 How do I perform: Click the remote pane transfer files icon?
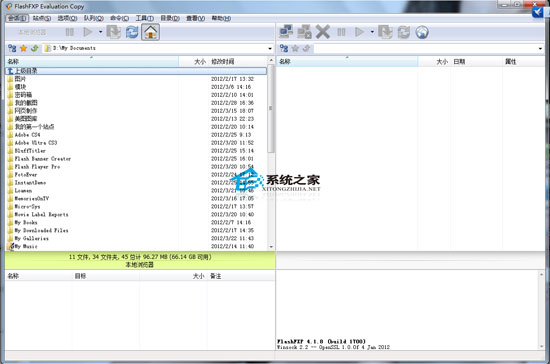(385, 32)
